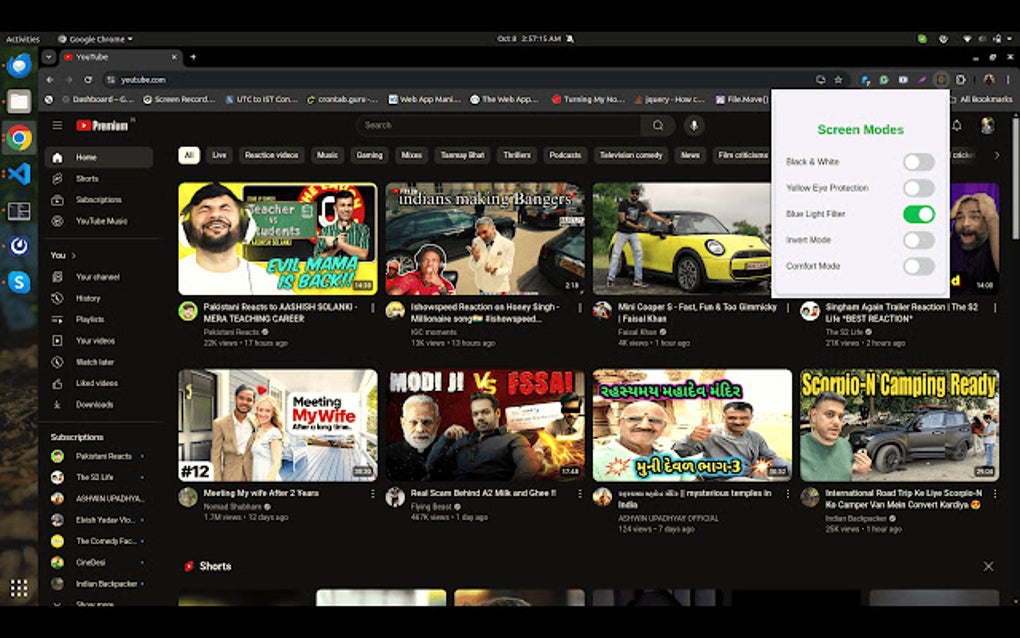Launch Visual Studio Code from dock
The width and height of the screenshot is (1020, 638).
click(19, 174)
